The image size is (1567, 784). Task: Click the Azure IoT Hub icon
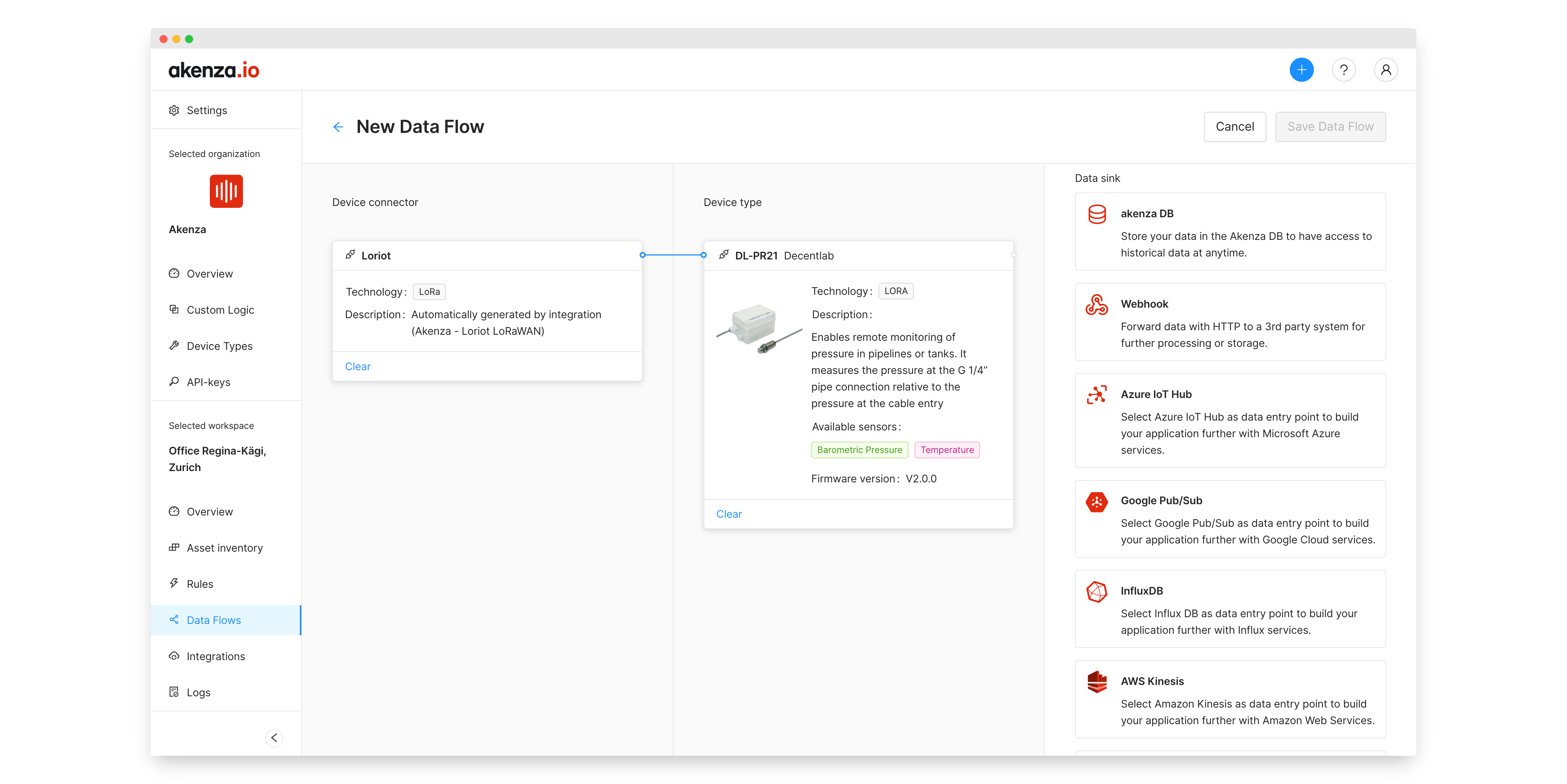tap(1097, 395)
